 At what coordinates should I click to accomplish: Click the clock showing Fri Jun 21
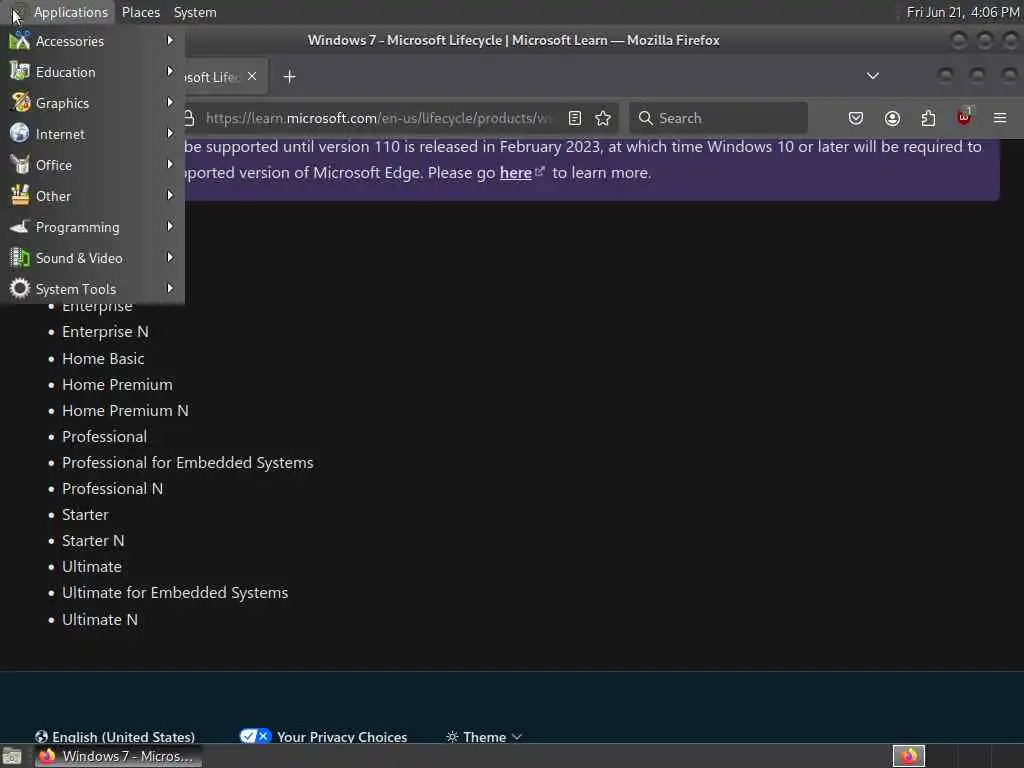pos(963,12)
